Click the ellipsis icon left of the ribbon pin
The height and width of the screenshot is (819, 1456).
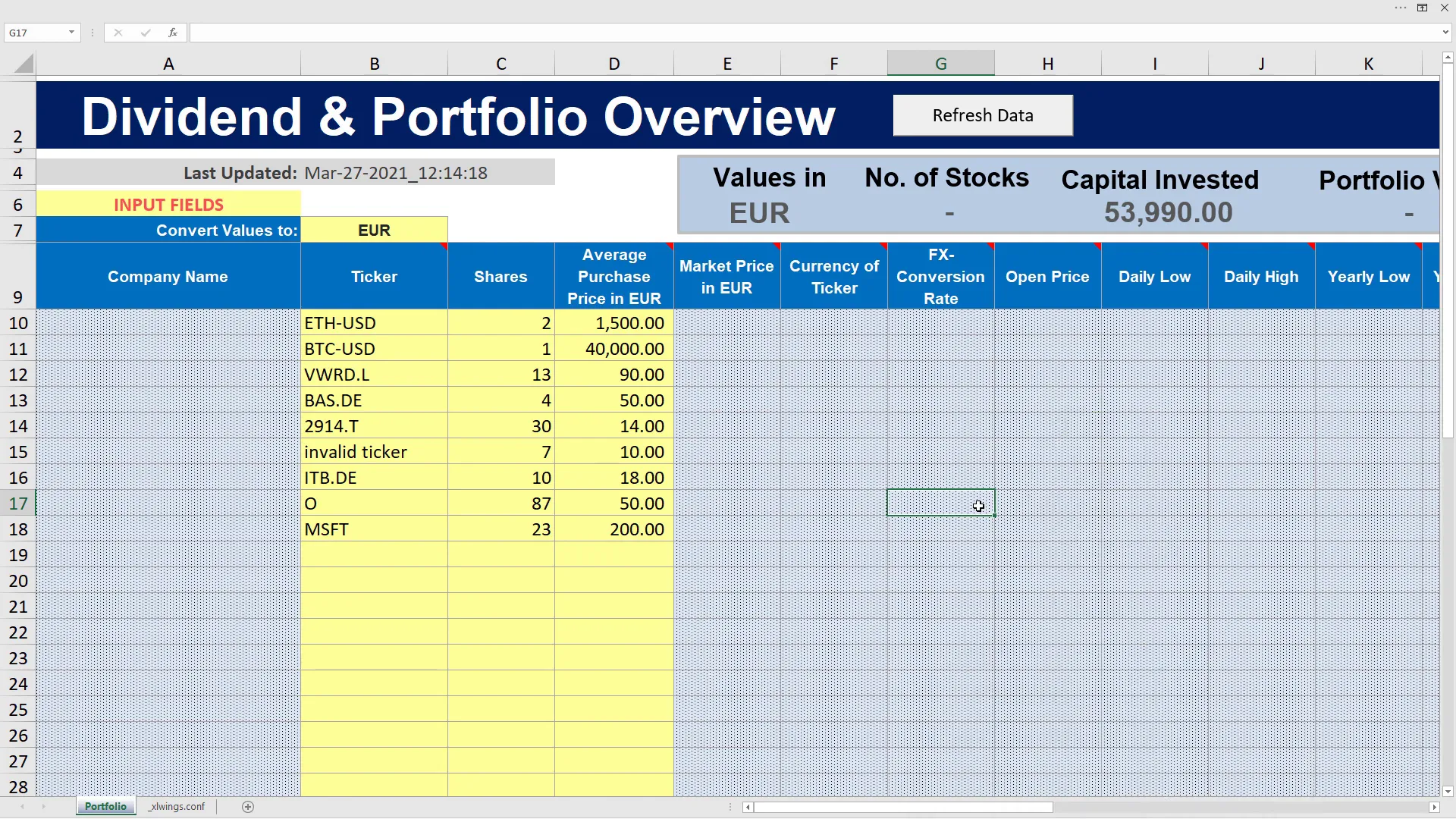[1399, 8]
